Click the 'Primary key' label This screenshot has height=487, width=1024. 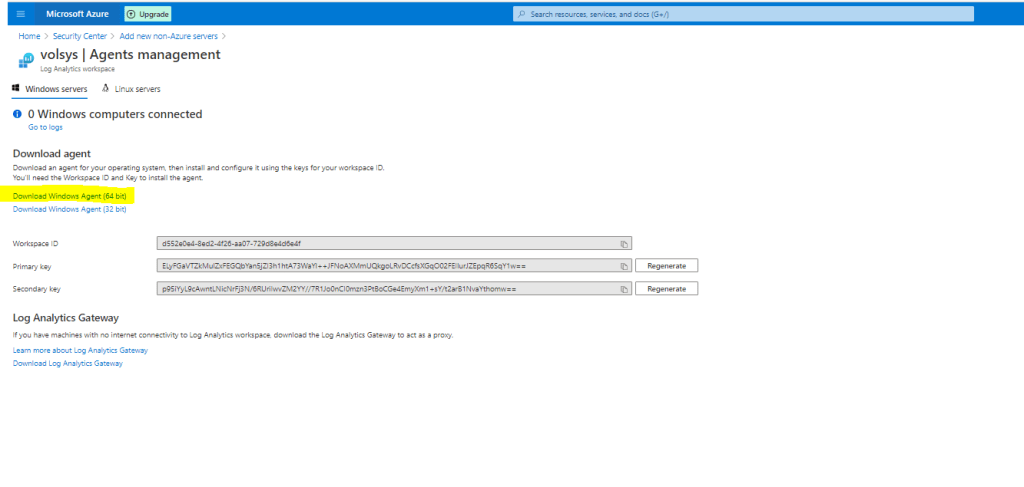32,266
